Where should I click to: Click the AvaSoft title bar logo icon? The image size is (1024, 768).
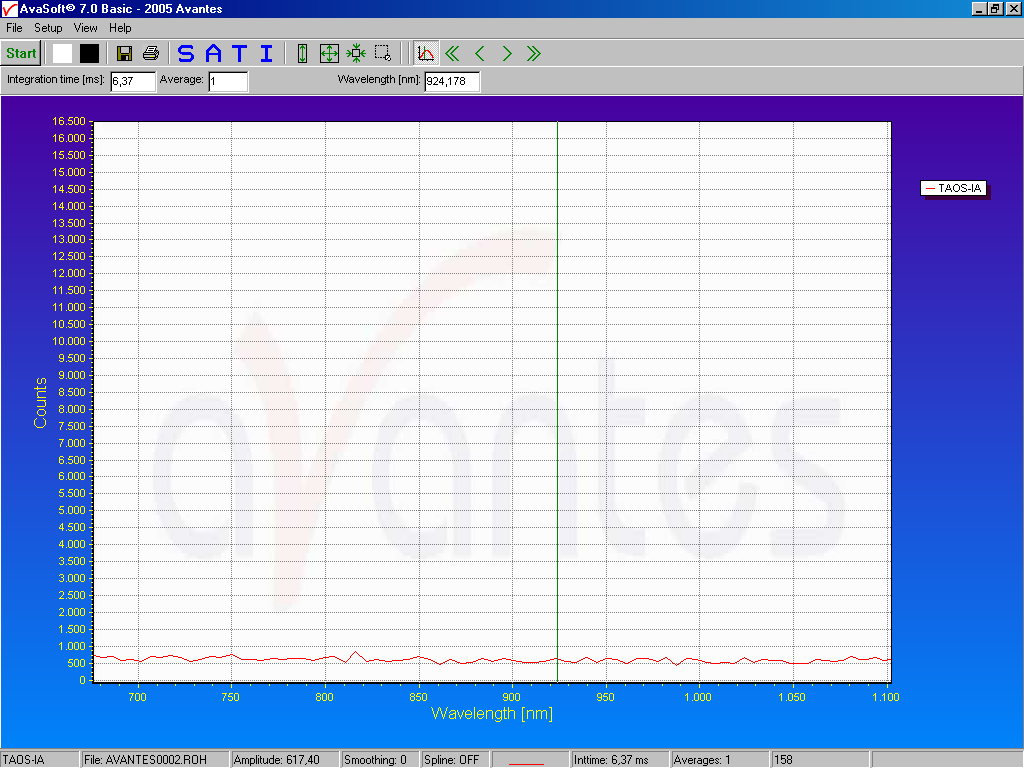coord(9,8)
